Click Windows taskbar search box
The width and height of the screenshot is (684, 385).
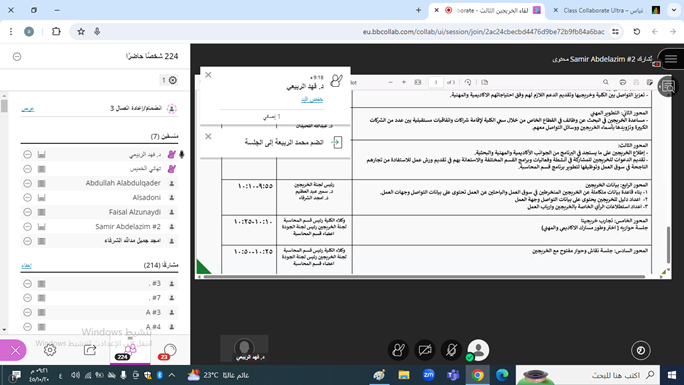pos(588,375)
